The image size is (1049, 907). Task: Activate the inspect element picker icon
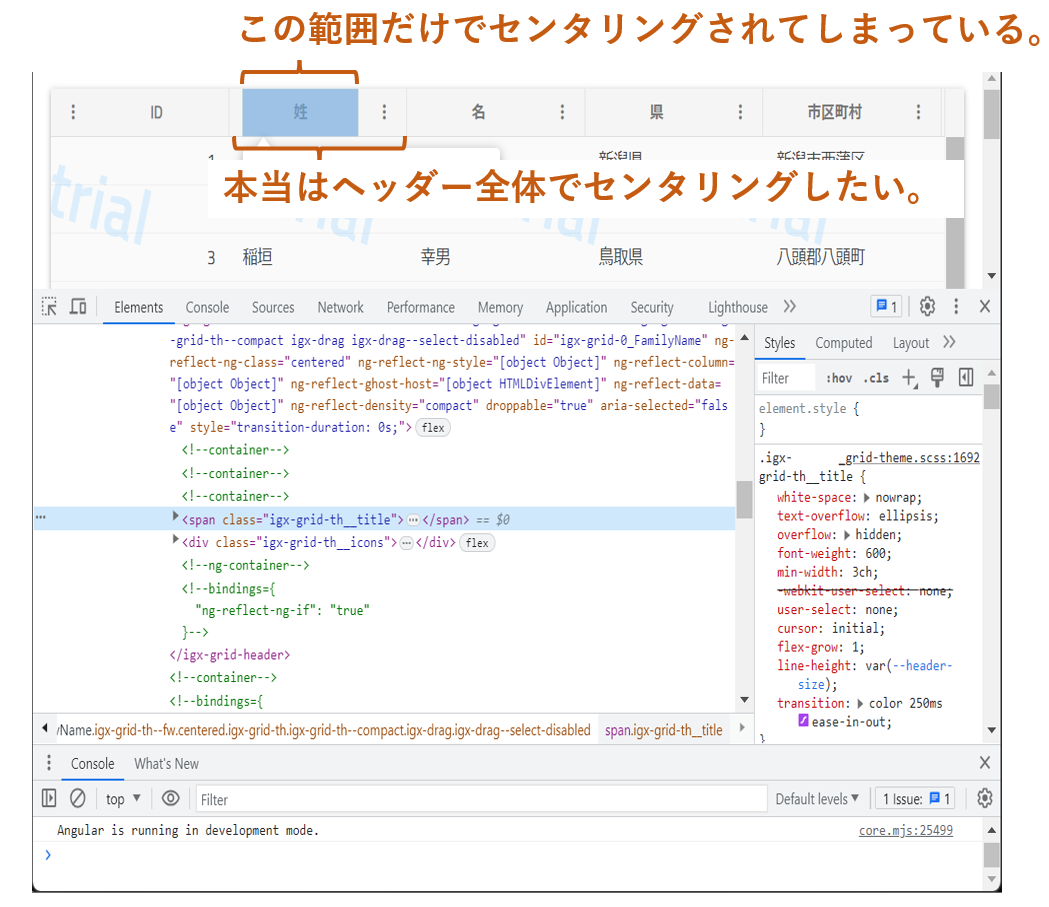tap(49, 307)
